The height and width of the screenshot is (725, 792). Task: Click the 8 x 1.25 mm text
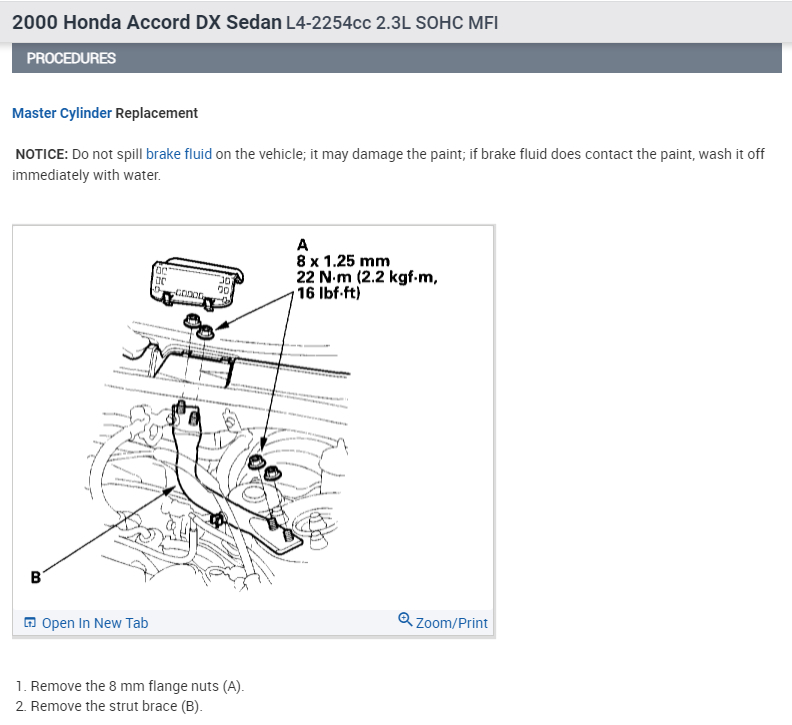click(x=343, y=261)
